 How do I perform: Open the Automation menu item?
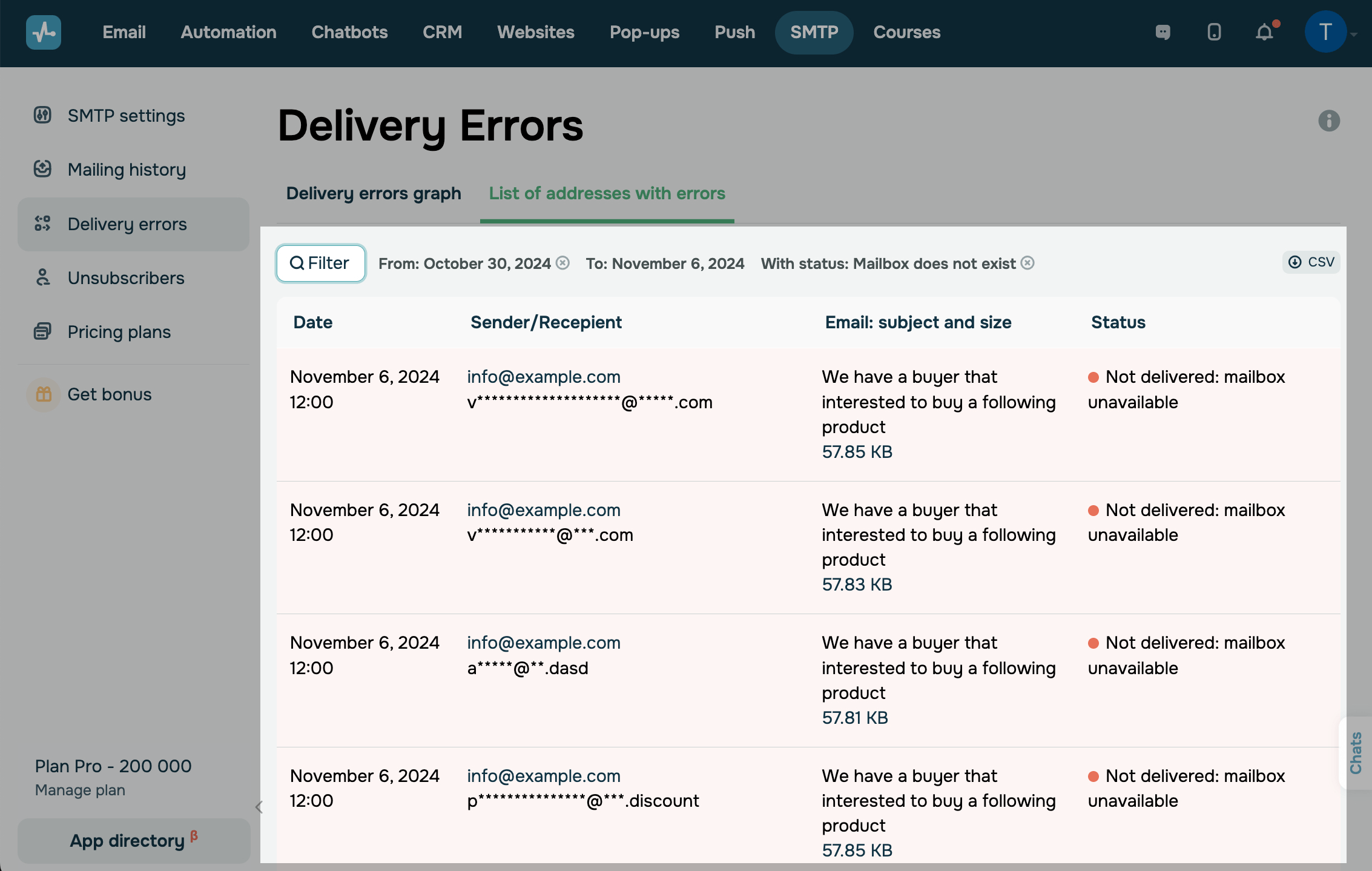228,32
